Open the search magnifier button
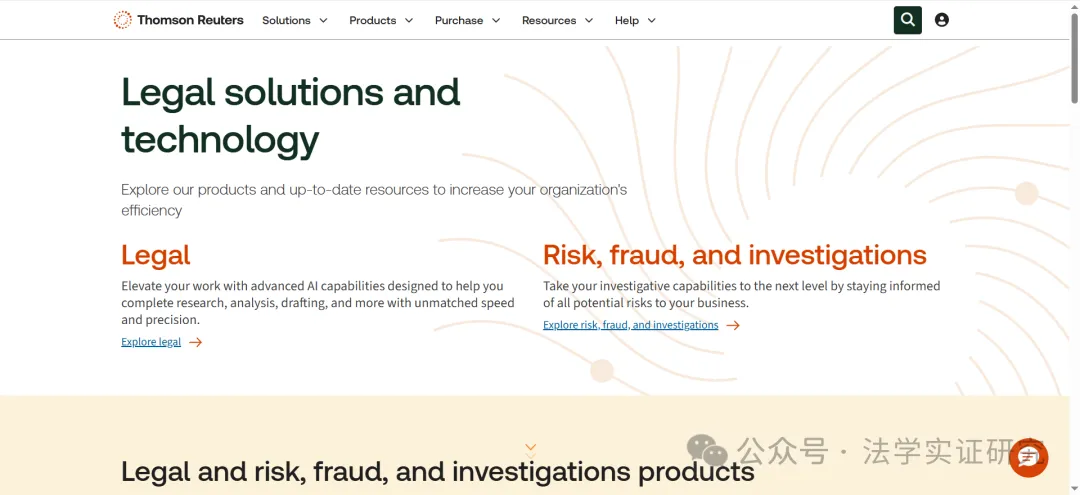 point(908,20)
